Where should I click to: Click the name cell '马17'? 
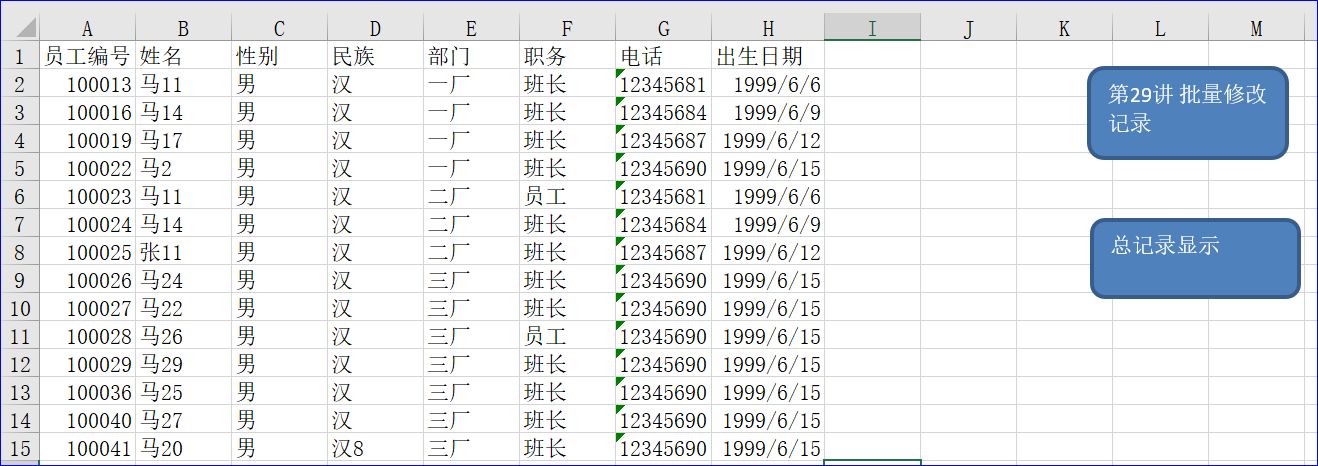[x=184, y=140]
